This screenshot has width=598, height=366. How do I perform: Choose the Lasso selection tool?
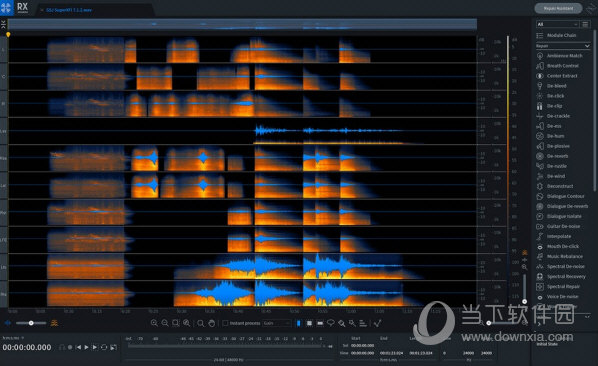pos(331,323)
